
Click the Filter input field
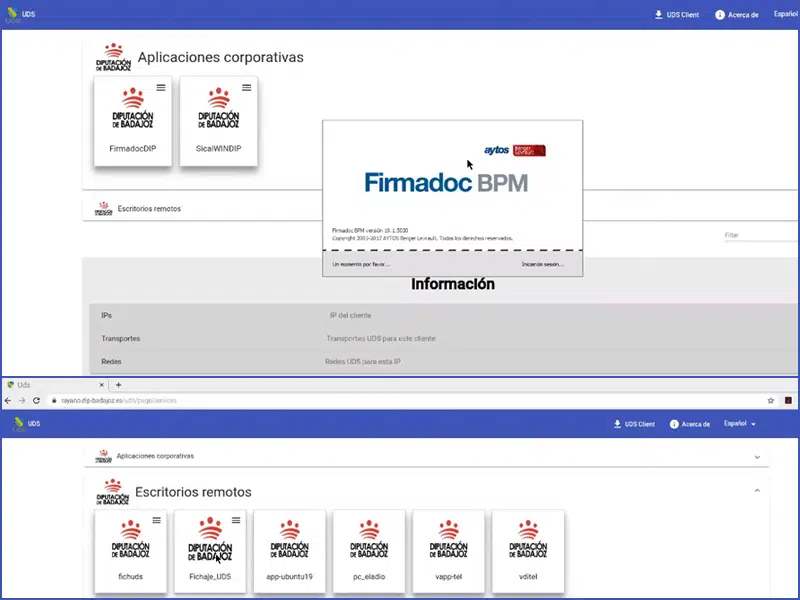tap(760, 236)
